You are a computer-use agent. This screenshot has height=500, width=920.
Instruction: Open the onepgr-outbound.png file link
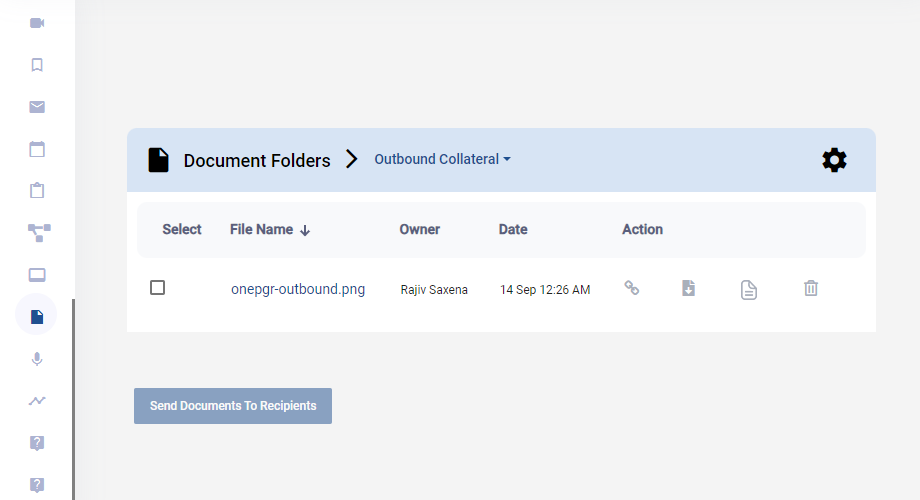(298, 289)
